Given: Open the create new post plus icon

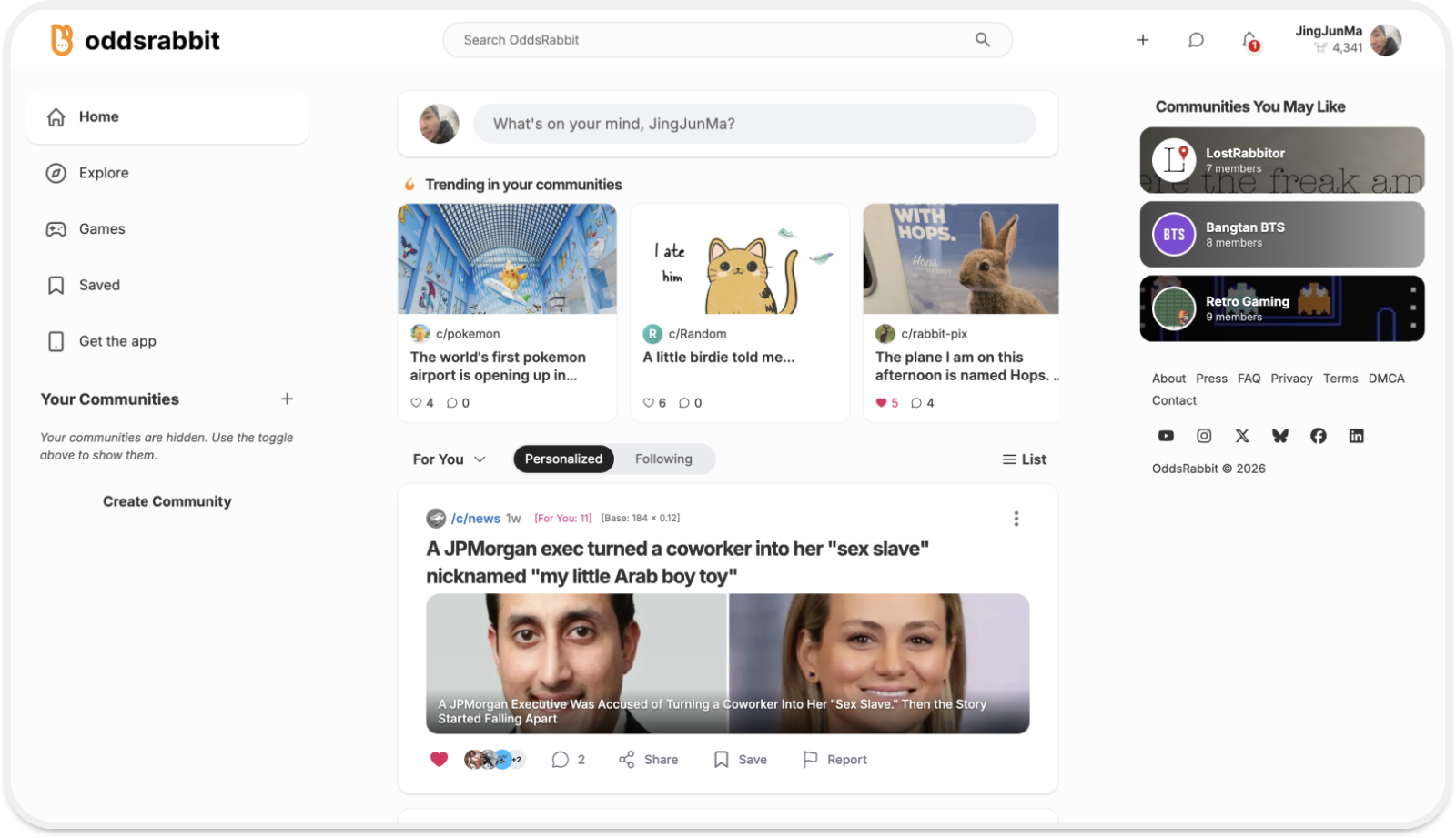Looking at the screenshot, I should pos(1143,40).
